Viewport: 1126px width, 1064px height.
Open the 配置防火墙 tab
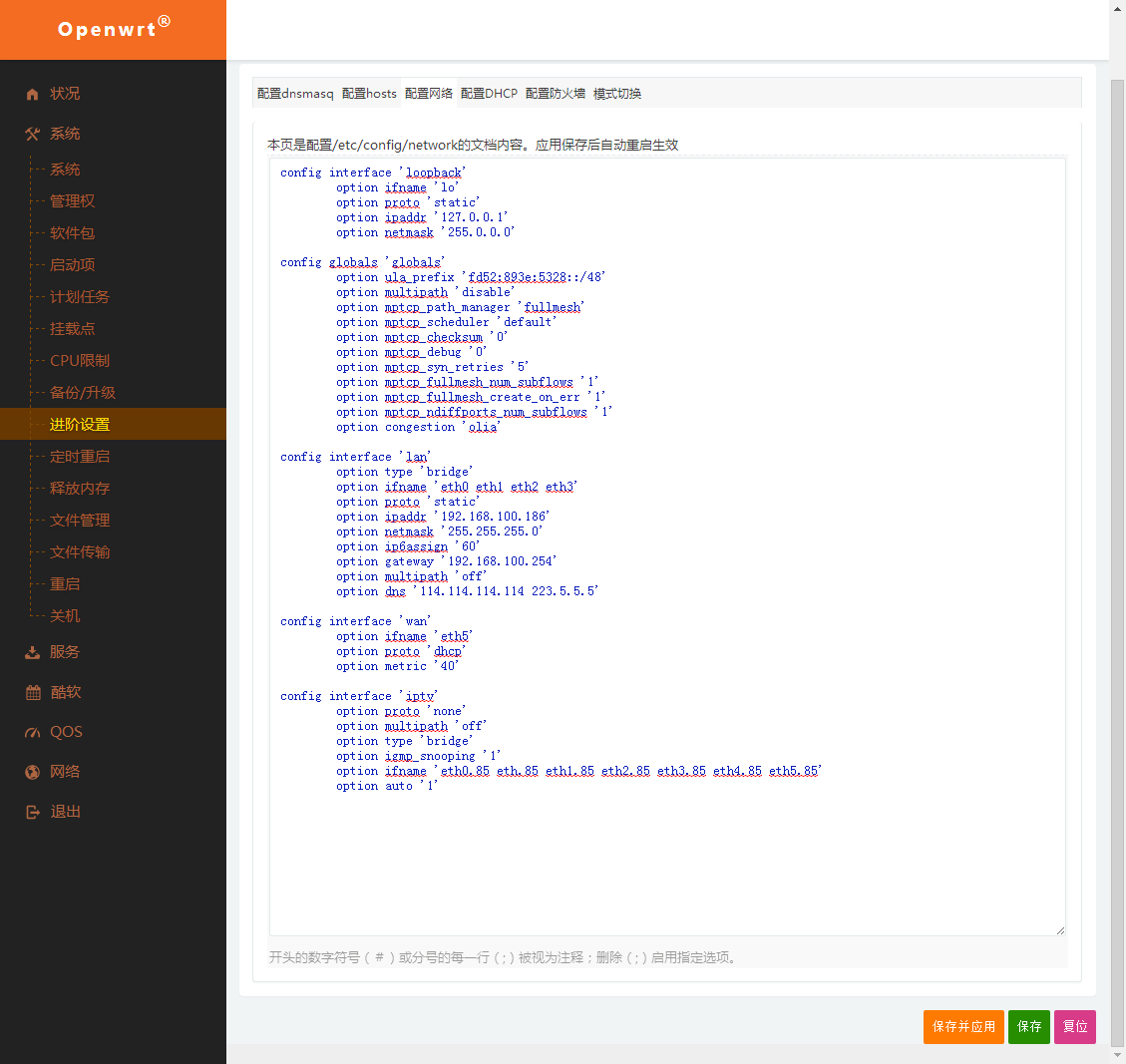pos(555,94)
